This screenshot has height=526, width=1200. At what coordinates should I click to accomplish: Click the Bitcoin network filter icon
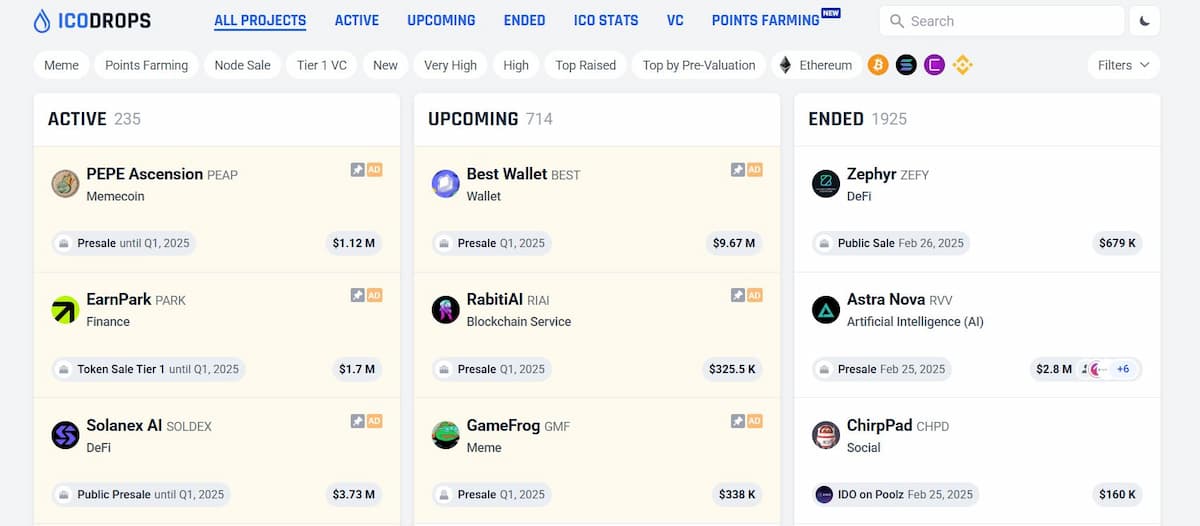point(878,65)
